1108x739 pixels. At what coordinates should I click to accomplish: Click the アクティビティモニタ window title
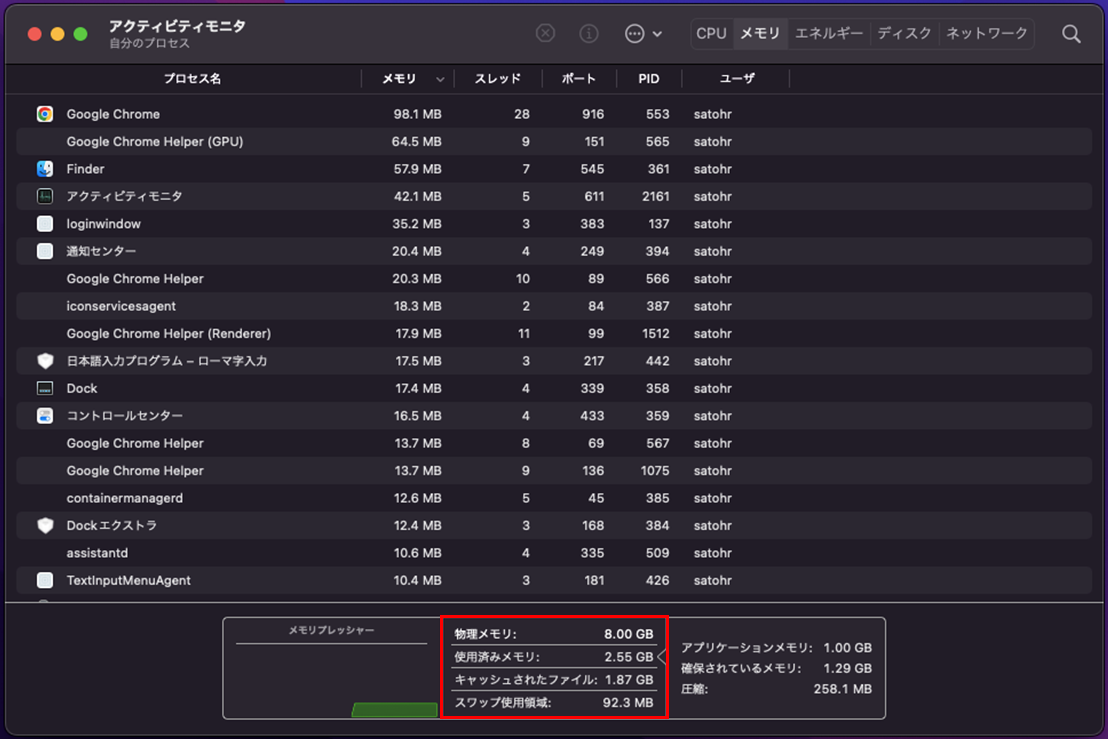[177, 26]
